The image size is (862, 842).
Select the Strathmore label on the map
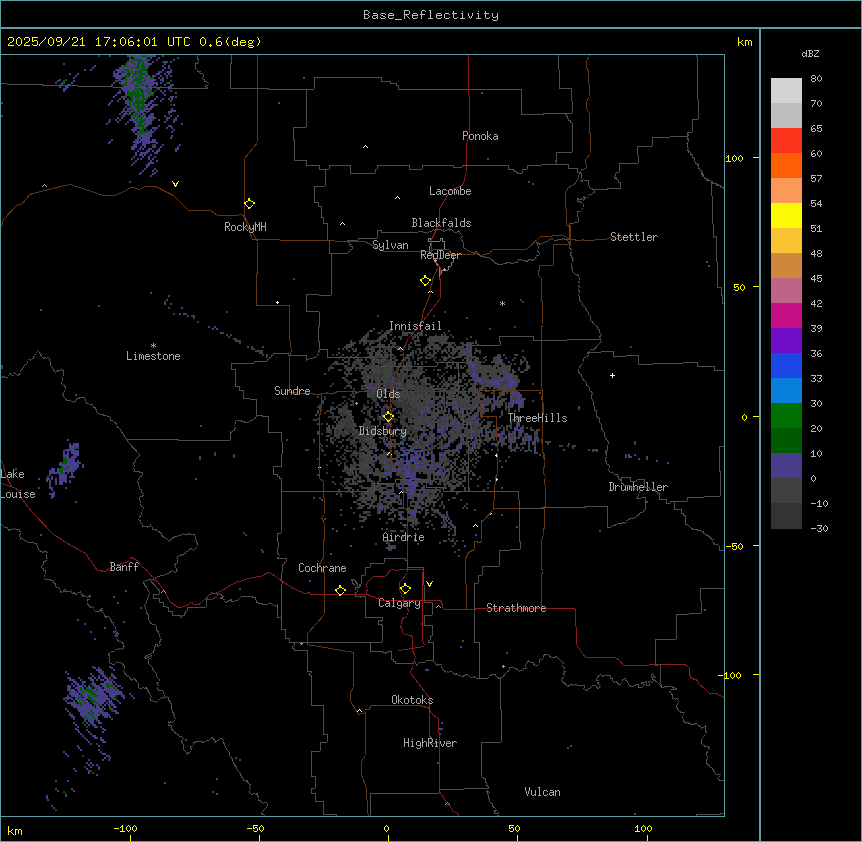coord(516,608)
